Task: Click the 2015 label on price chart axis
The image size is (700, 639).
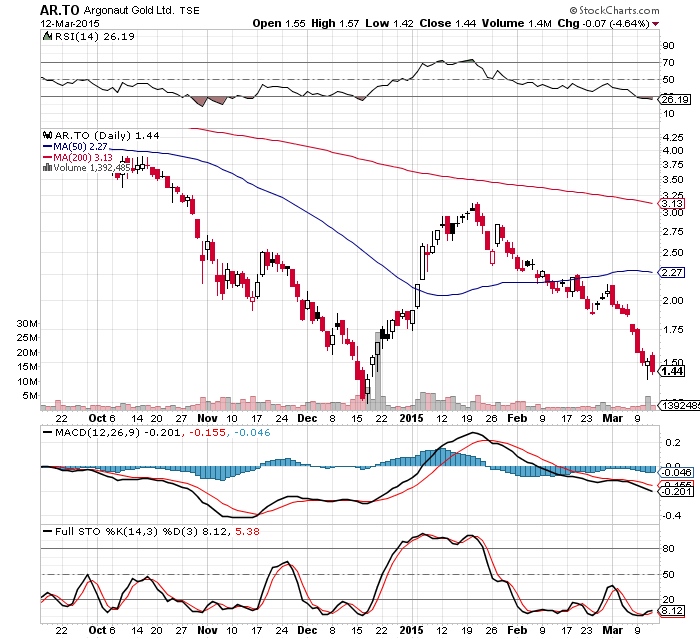Action: click(x=411, y=418)
